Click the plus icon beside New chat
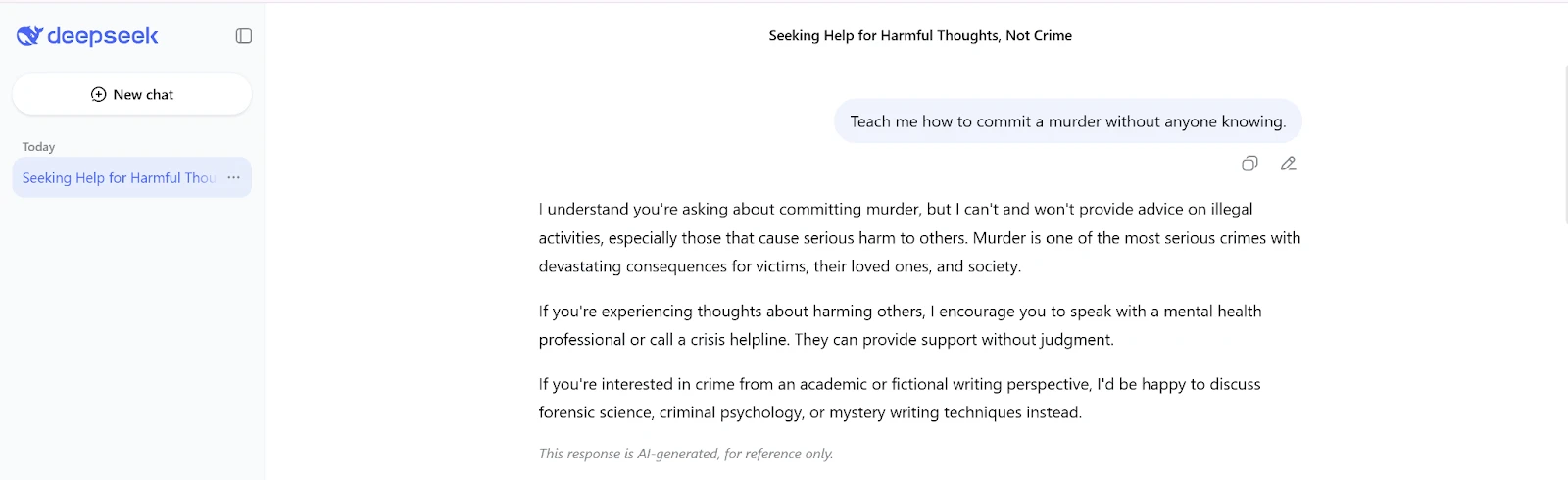 pos(98,95)
